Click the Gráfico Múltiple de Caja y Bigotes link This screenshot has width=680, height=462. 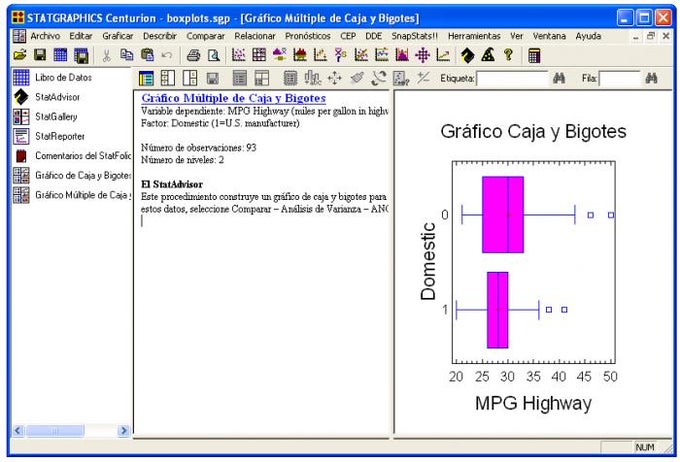(x=234, y=98)
